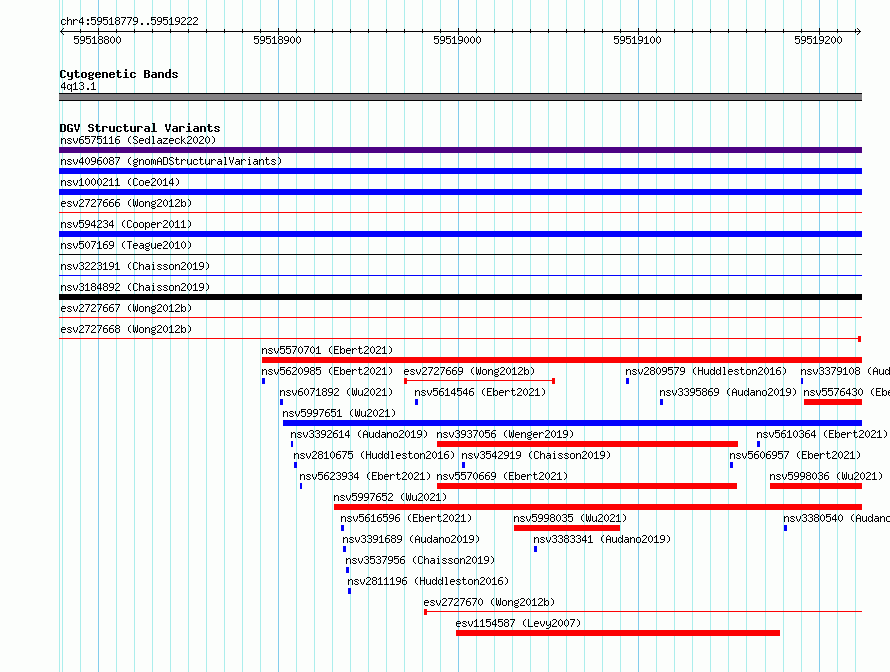
Task: Open the nsv5998036 (Wu2021) label
Action: click(x=826, y=476)
